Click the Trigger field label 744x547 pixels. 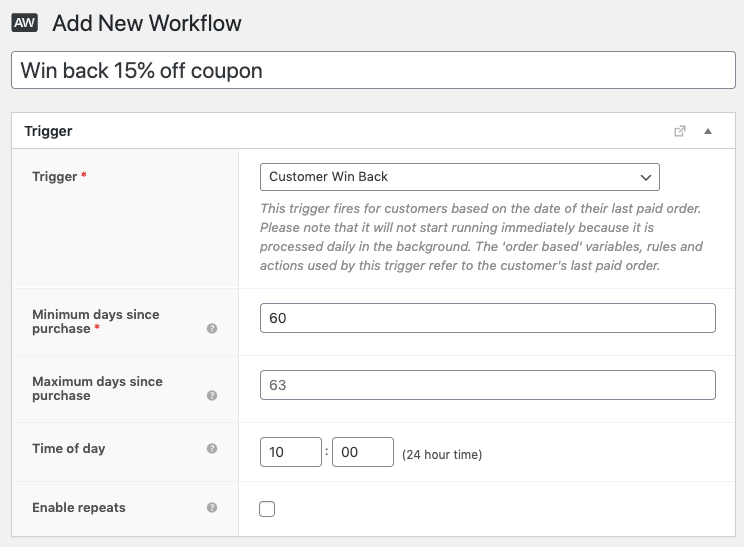tap(55, 177)
